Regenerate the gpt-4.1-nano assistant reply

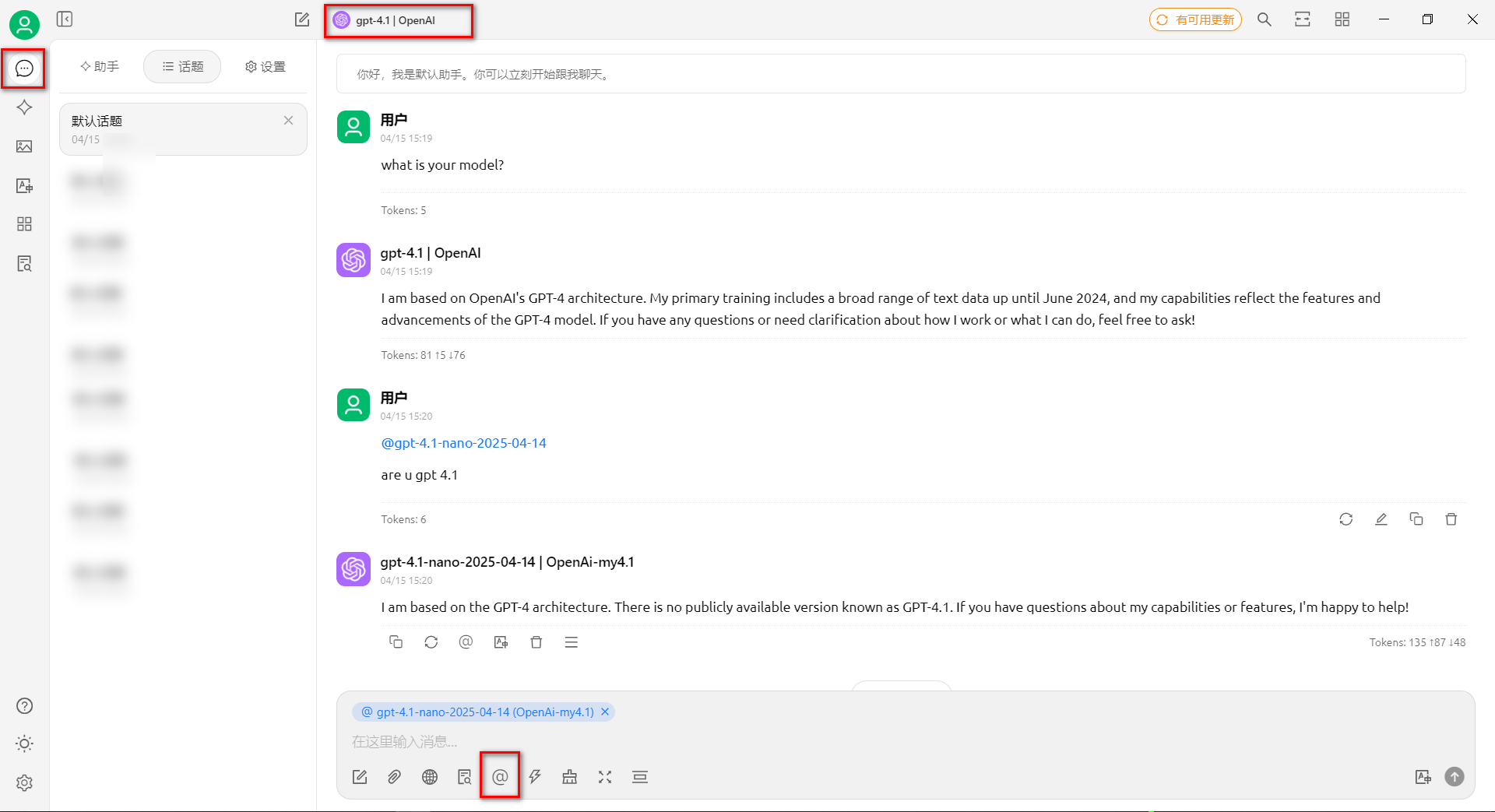tap(431, 642)
